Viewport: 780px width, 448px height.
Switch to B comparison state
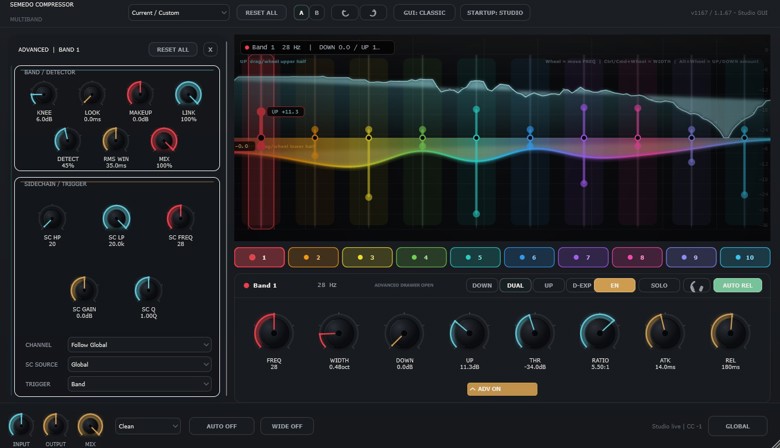[317, 13]
